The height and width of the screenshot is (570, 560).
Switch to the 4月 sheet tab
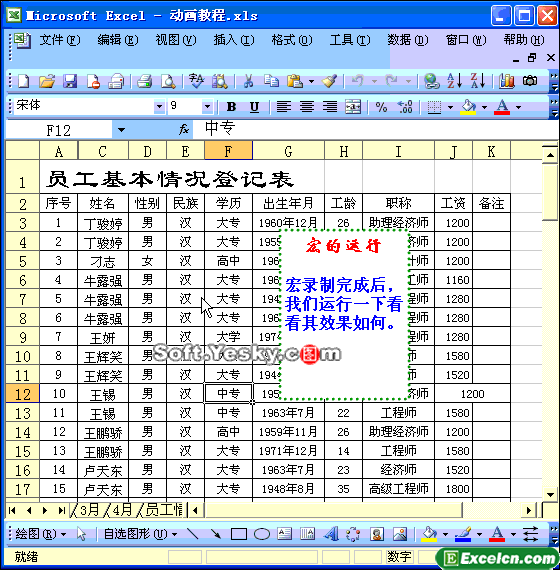121,510
